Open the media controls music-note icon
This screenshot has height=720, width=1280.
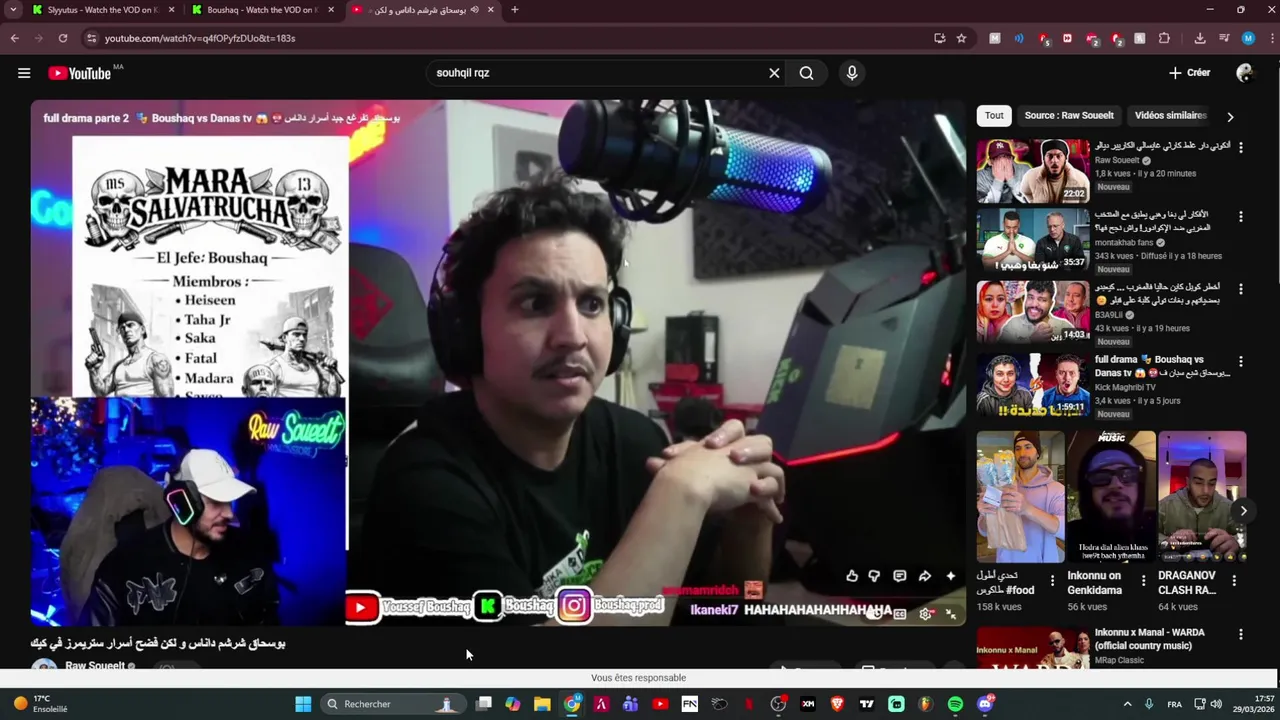1224,38
